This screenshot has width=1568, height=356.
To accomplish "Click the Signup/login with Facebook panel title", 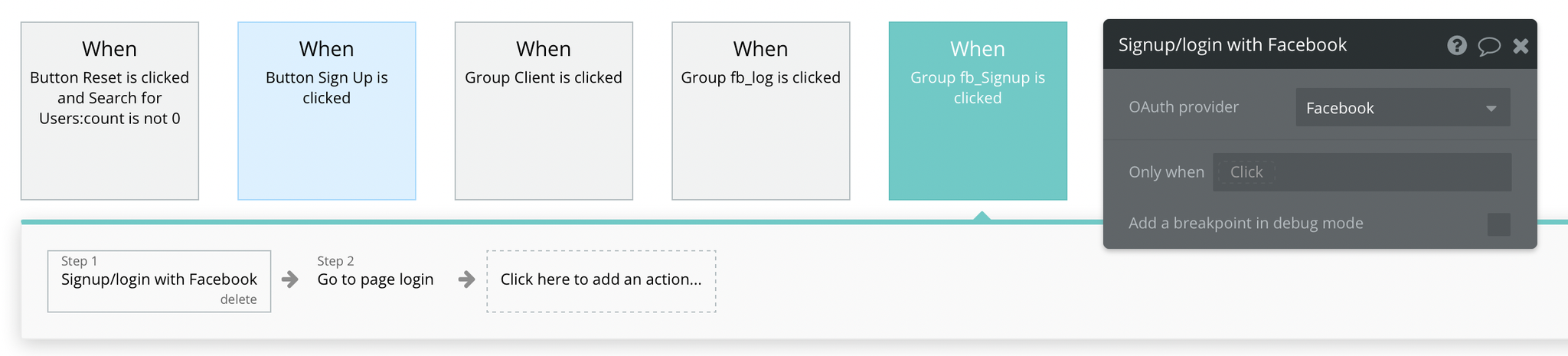I will point(1232,45).
